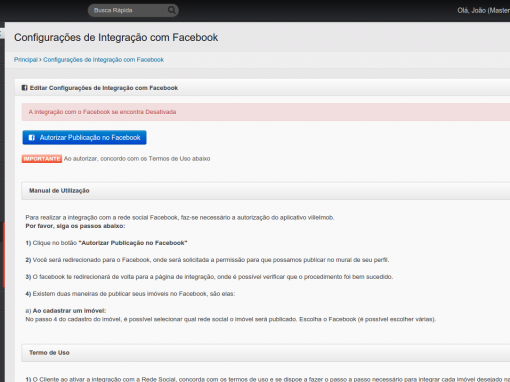Click Autorizar Publicação no Facebook button
Screen dimensions: 510x382
(x=84, y=137)
